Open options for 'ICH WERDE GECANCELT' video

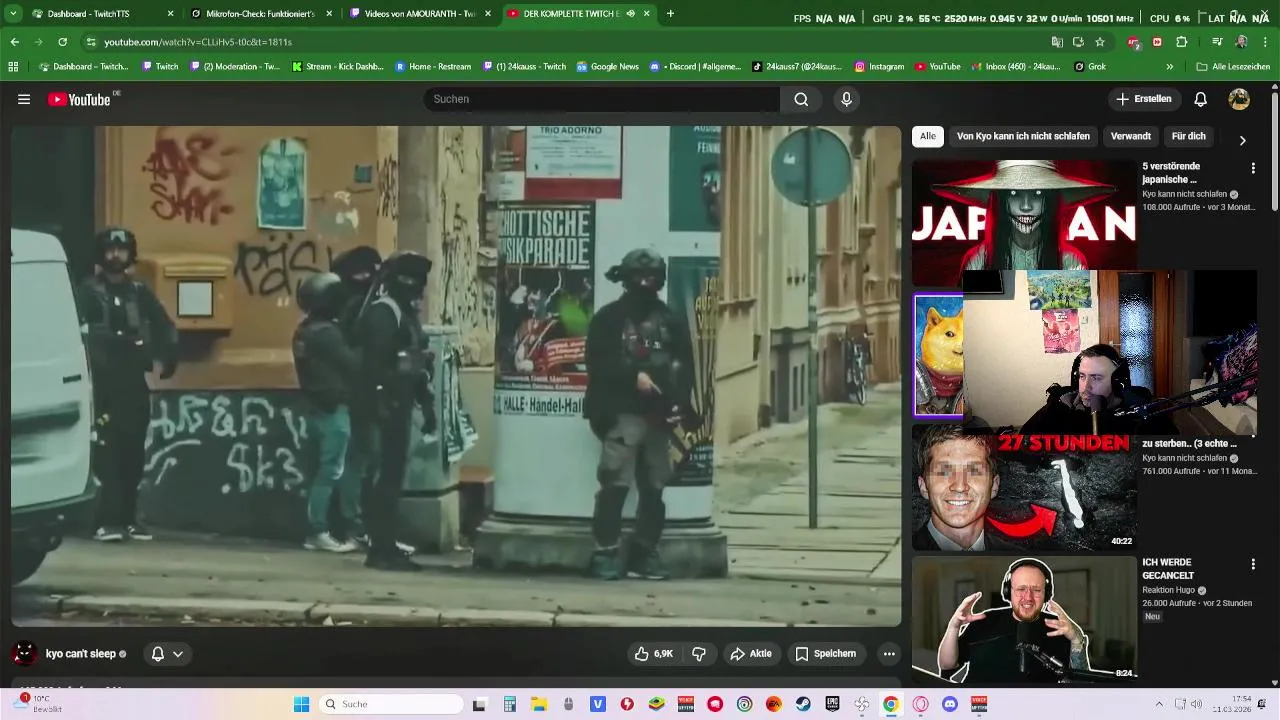point(1253,564)
